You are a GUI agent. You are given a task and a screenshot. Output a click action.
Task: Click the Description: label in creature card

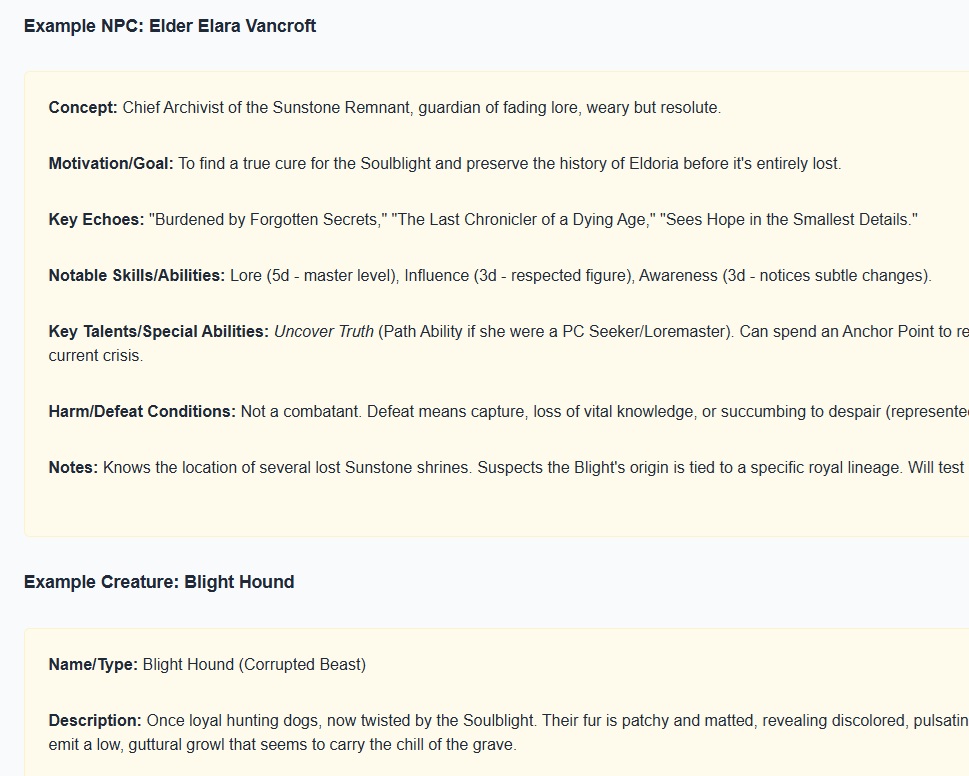(x=95, y=721)
